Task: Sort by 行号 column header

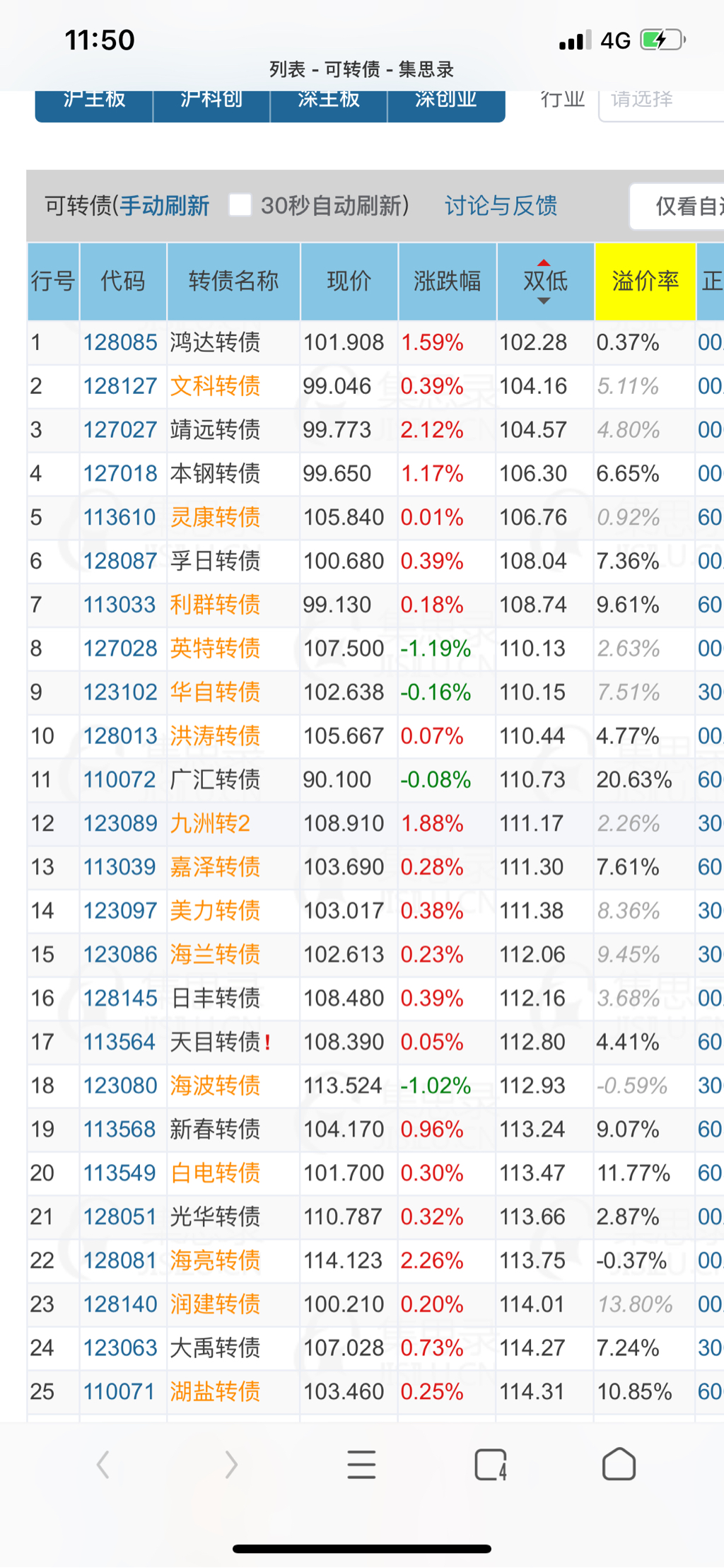Action: tap(53, 281)
